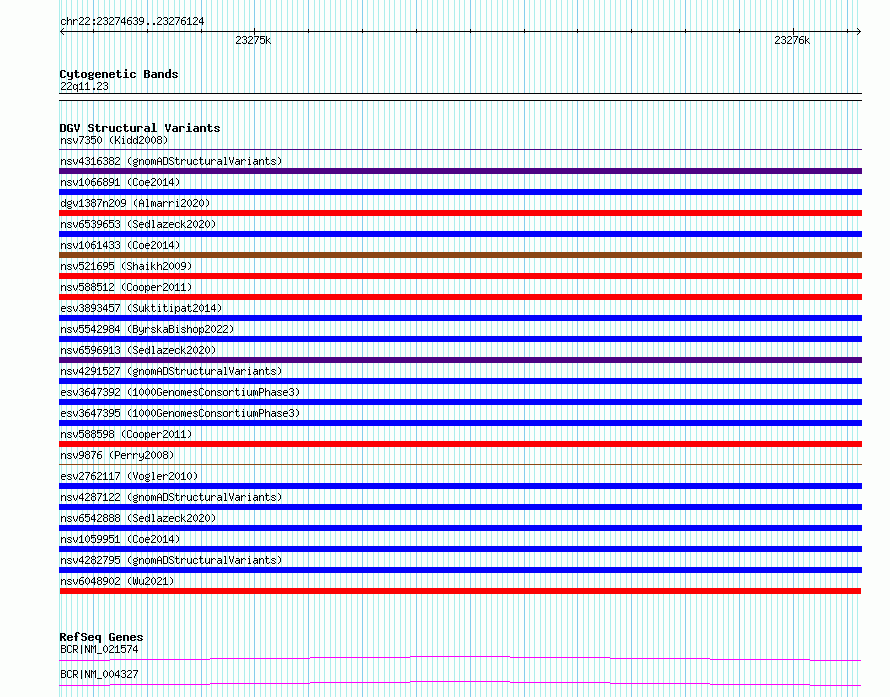Click variant label nsv588598 (Cooper2011)
Image resolution: width=890 pixels, height=697 pixels.
pyautogui.click(x=126, y=434)
